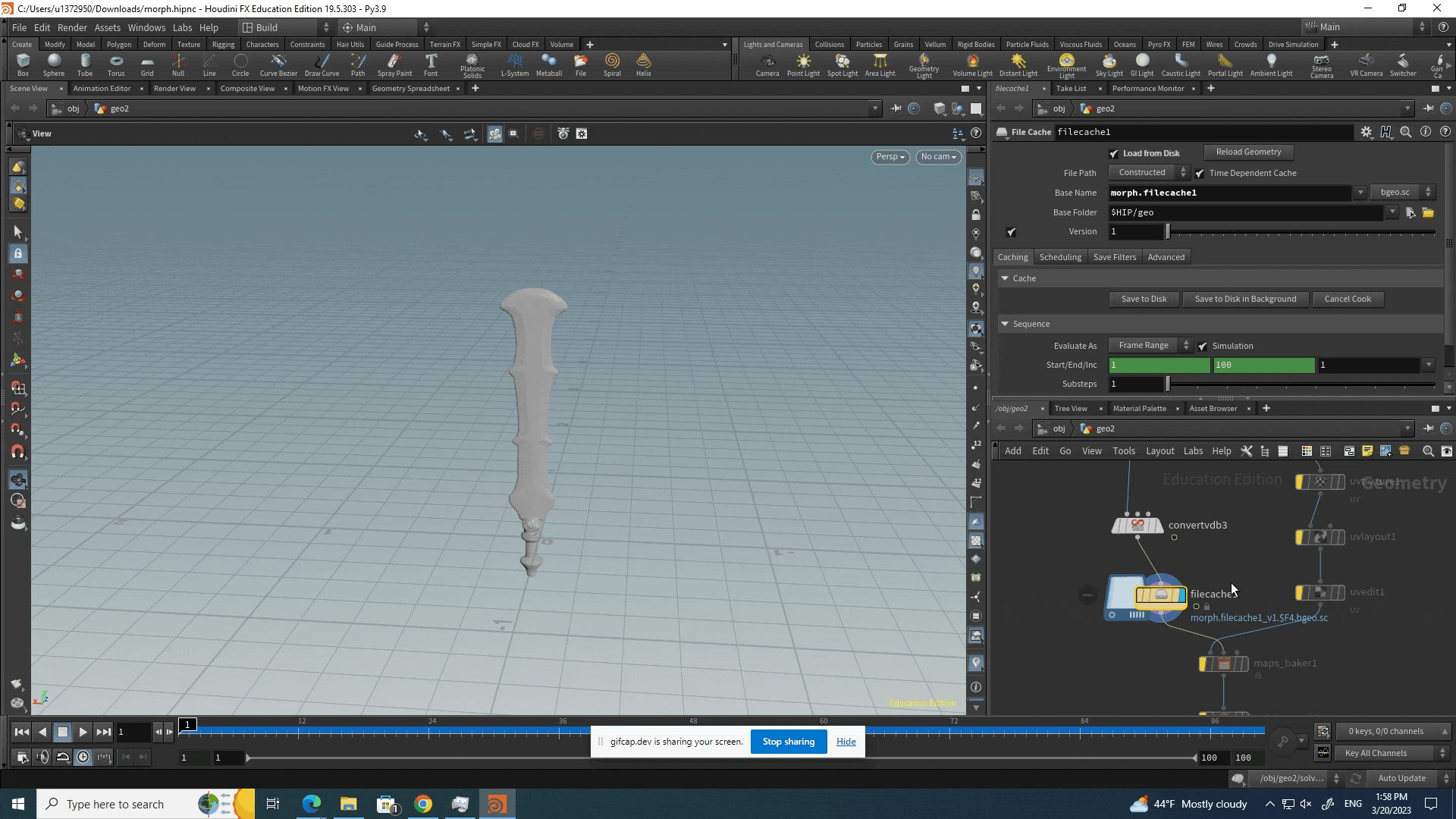Open the Geometry Spreadsheet tab
The image size is (1456, 819).
[x=410, y=89]
